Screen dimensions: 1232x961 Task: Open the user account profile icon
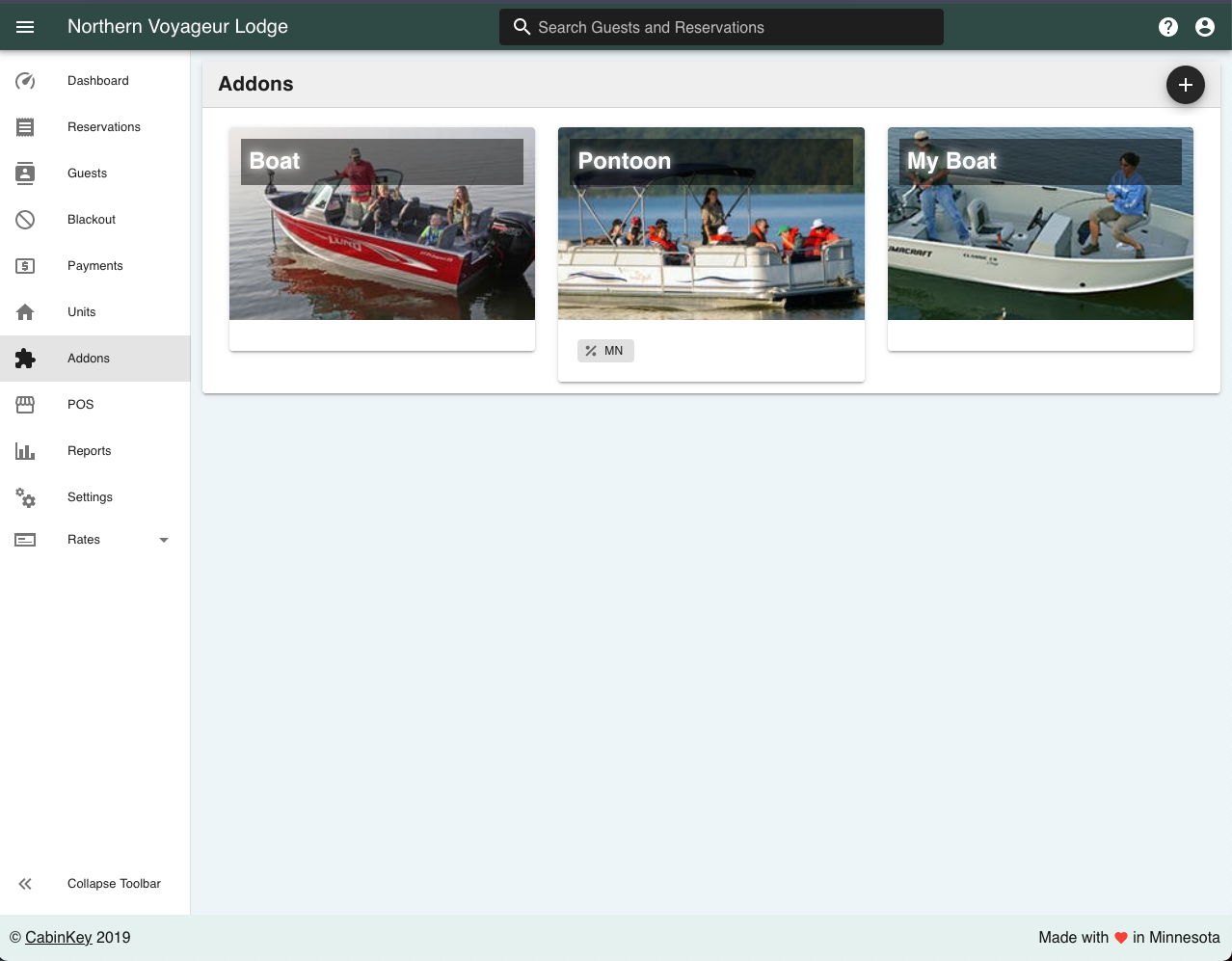(x=1205, y=27)
